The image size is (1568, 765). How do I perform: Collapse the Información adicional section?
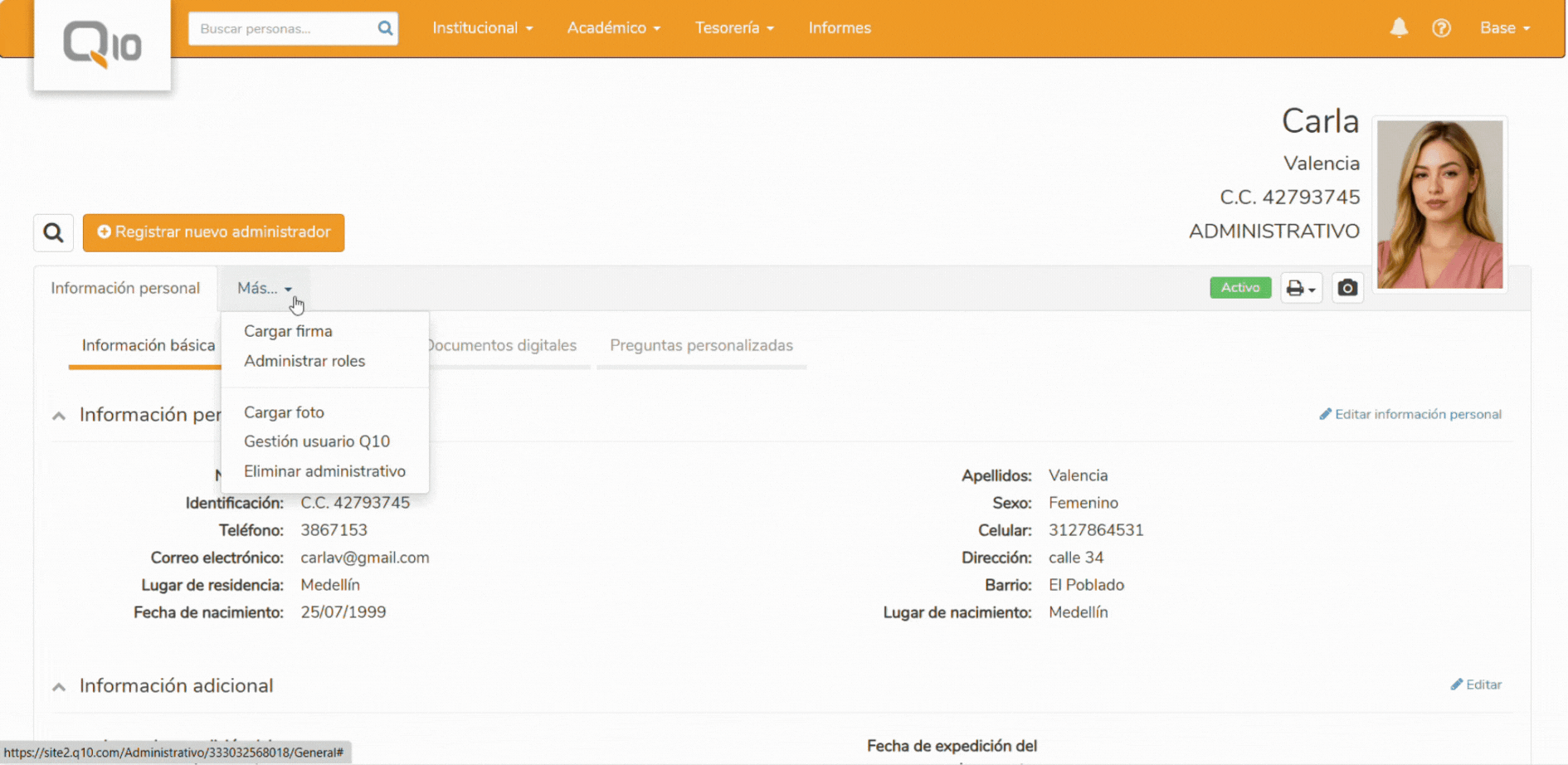pyautogui.click(x=59, y=687)
